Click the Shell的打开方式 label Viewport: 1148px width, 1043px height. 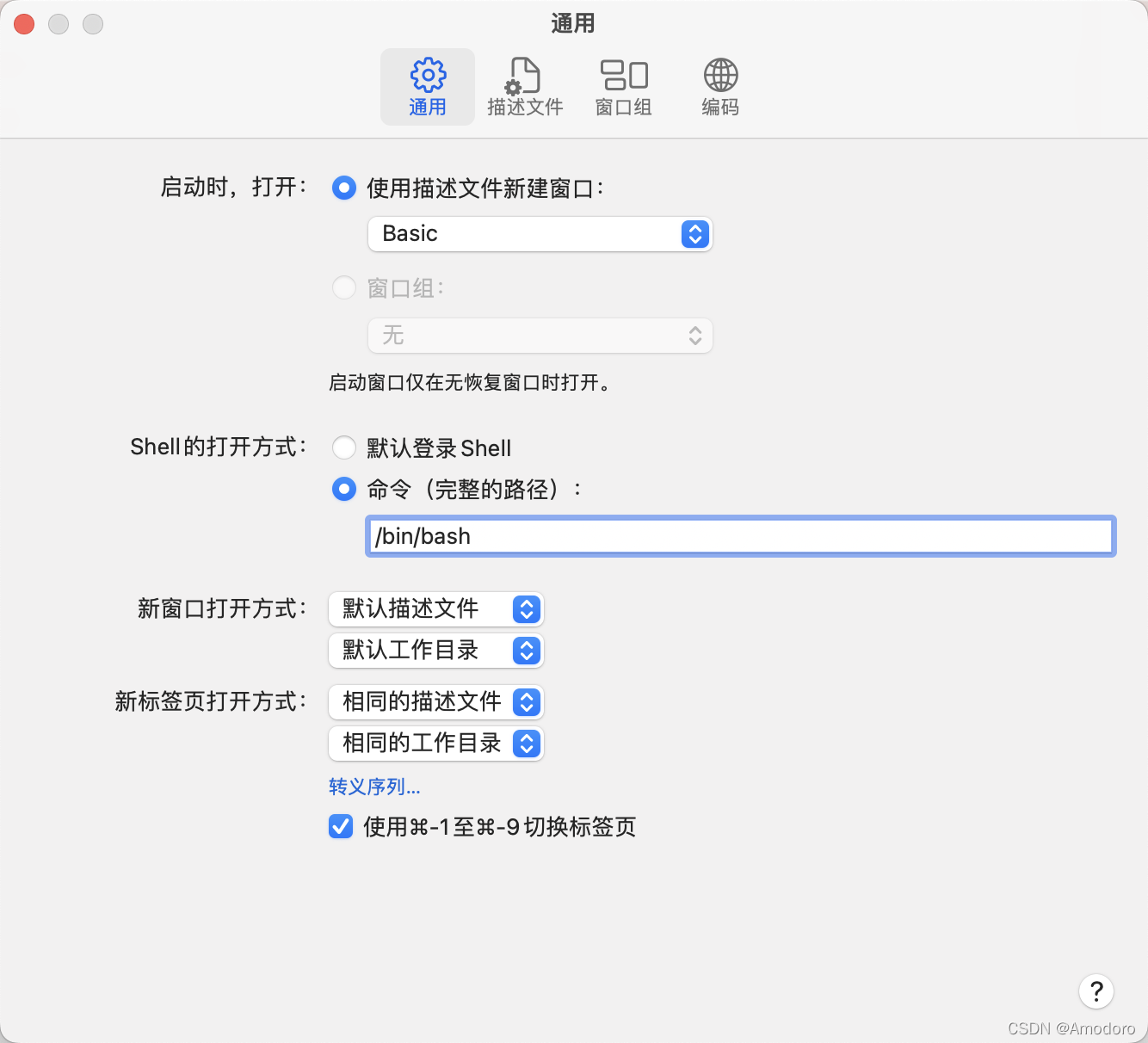219,447
